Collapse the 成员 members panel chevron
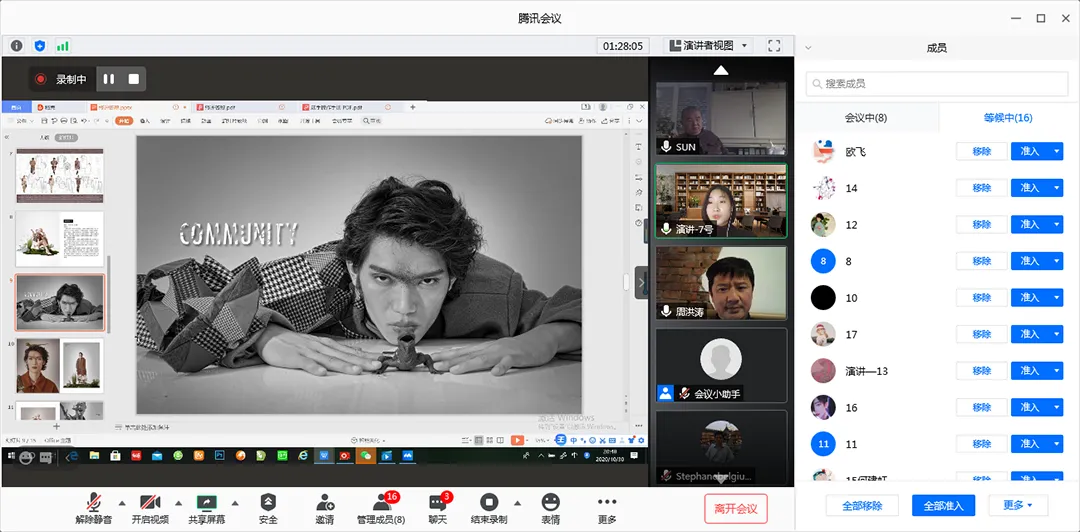The width and height of the screenshot is (1080, 532). (x=809, y=48)
